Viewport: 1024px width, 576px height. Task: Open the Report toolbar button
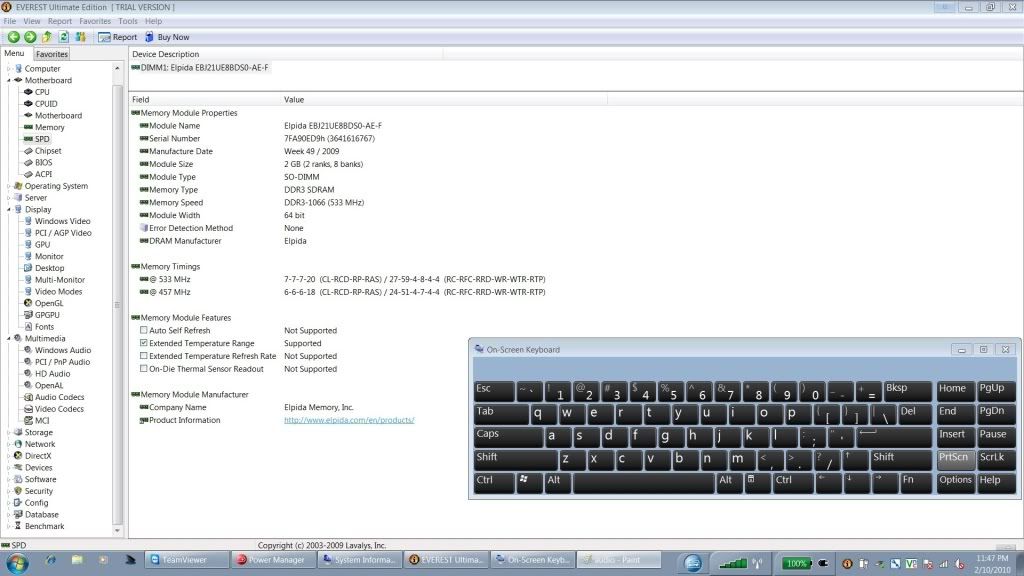(118, 37)
